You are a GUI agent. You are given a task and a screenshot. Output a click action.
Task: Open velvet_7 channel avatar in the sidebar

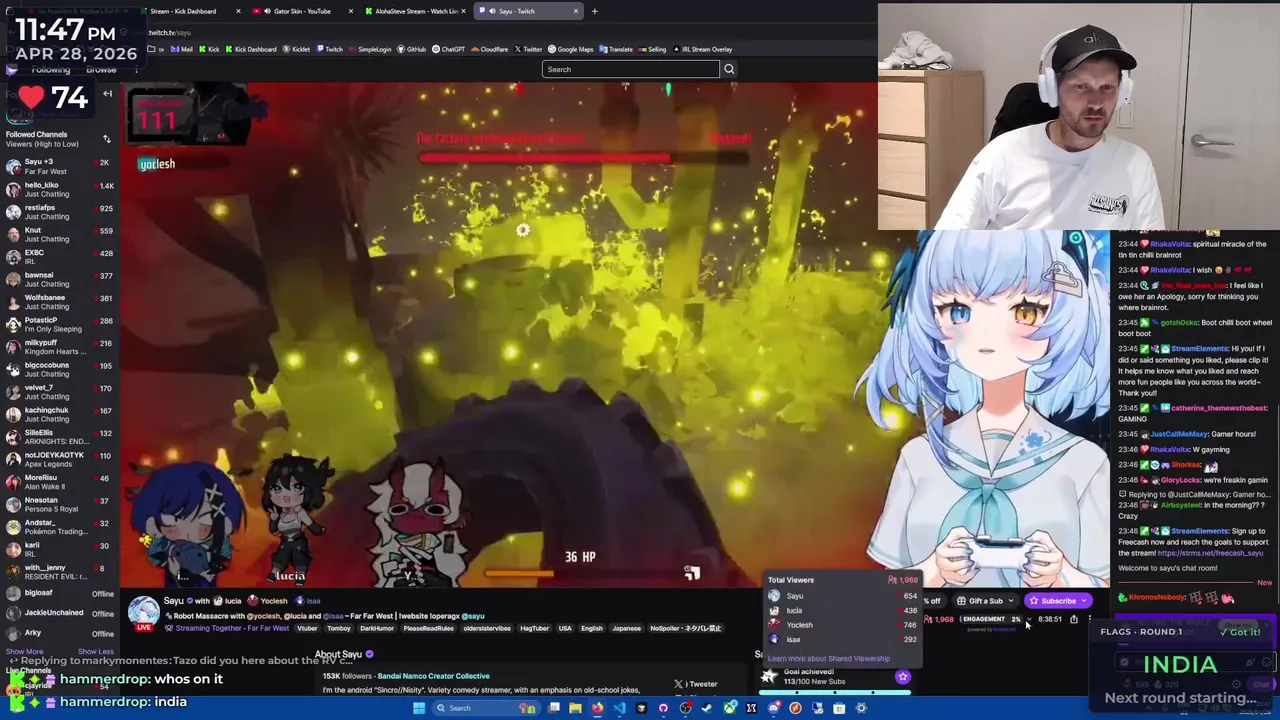(13, 391)
